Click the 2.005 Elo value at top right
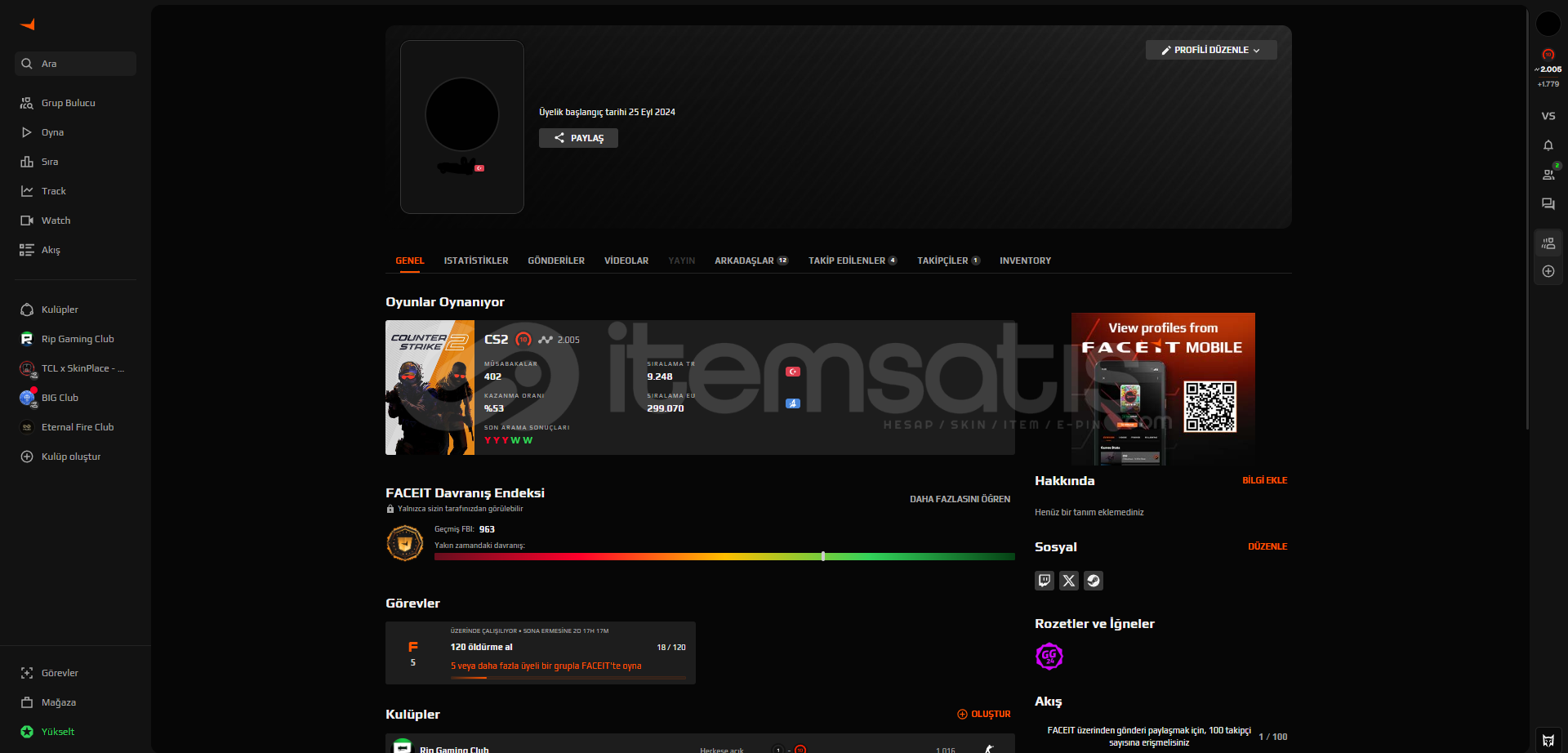Screen dimensions: 1568x753 pos(1550,69)
